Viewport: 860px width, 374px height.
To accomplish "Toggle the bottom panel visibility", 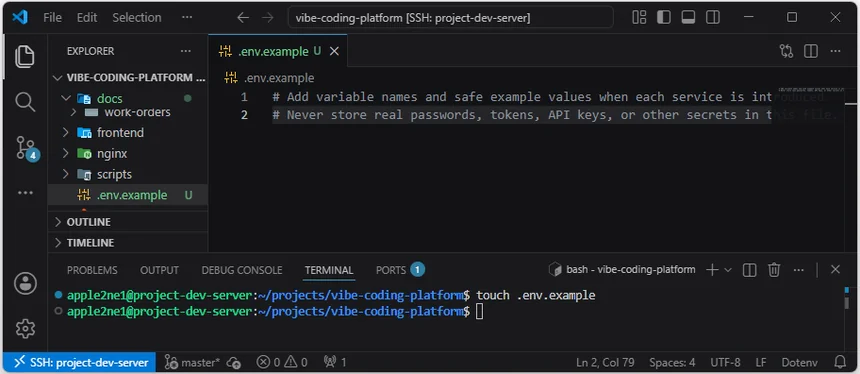I will click(x=688, y=18).
